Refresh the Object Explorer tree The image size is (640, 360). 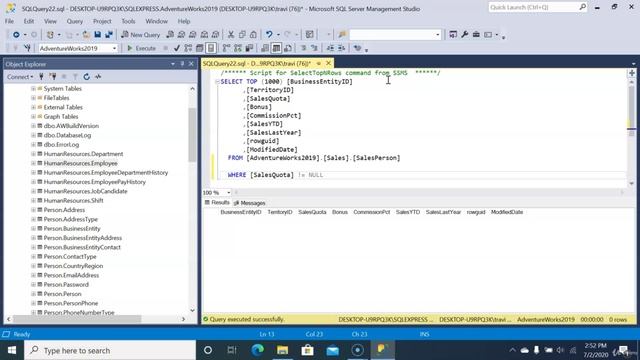87,77
